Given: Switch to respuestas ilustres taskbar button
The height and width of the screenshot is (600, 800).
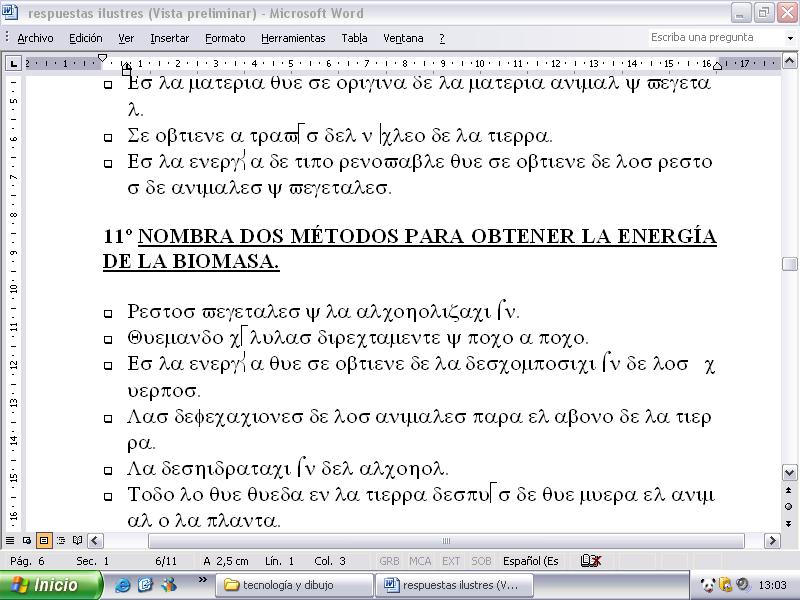Looking at the screenshot, I should tap(455, 585).
